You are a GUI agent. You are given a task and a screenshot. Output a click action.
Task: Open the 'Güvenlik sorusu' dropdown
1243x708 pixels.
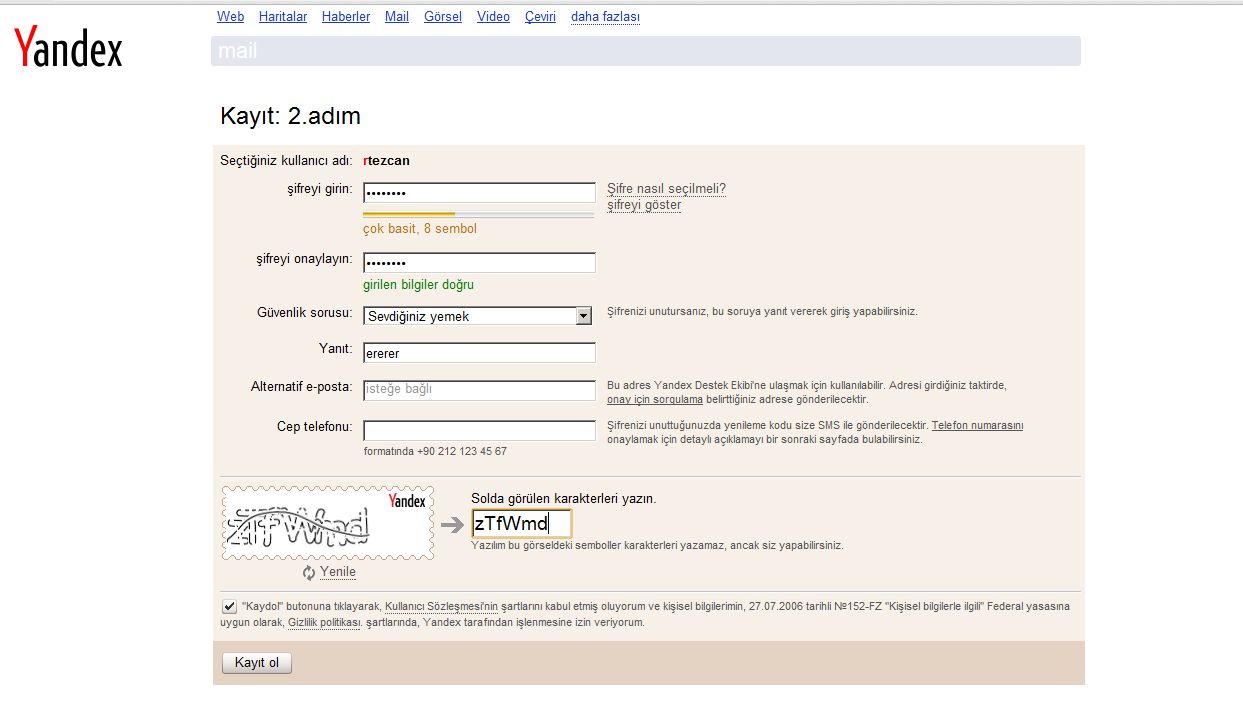tap(478, 316)
